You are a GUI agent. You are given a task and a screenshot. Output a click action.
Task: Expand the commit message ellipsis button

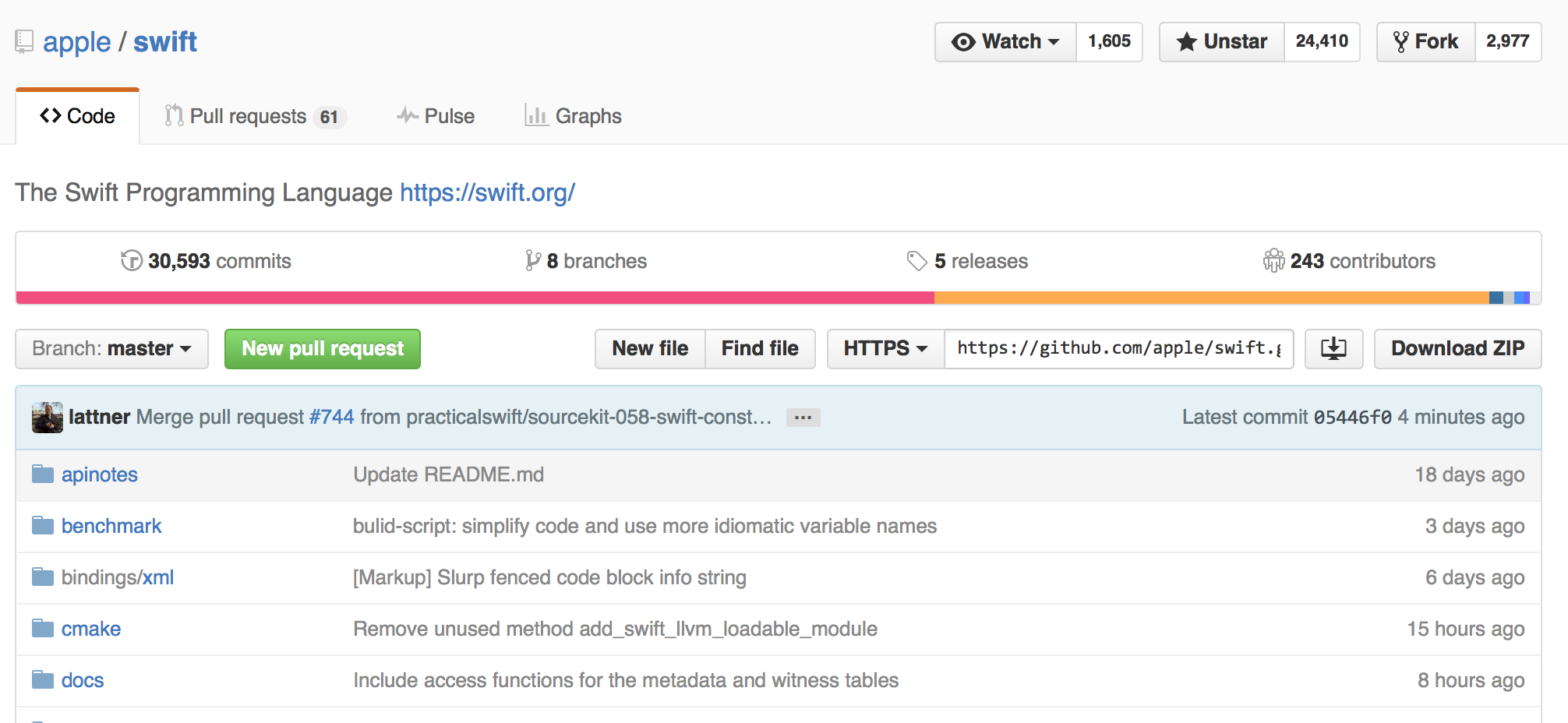pos(803,418)
